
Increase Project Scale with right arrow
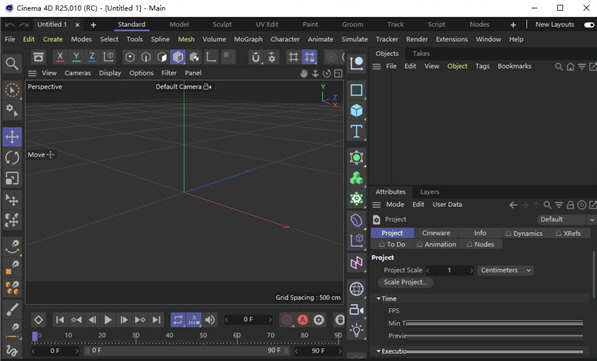(x=471, y=270)
